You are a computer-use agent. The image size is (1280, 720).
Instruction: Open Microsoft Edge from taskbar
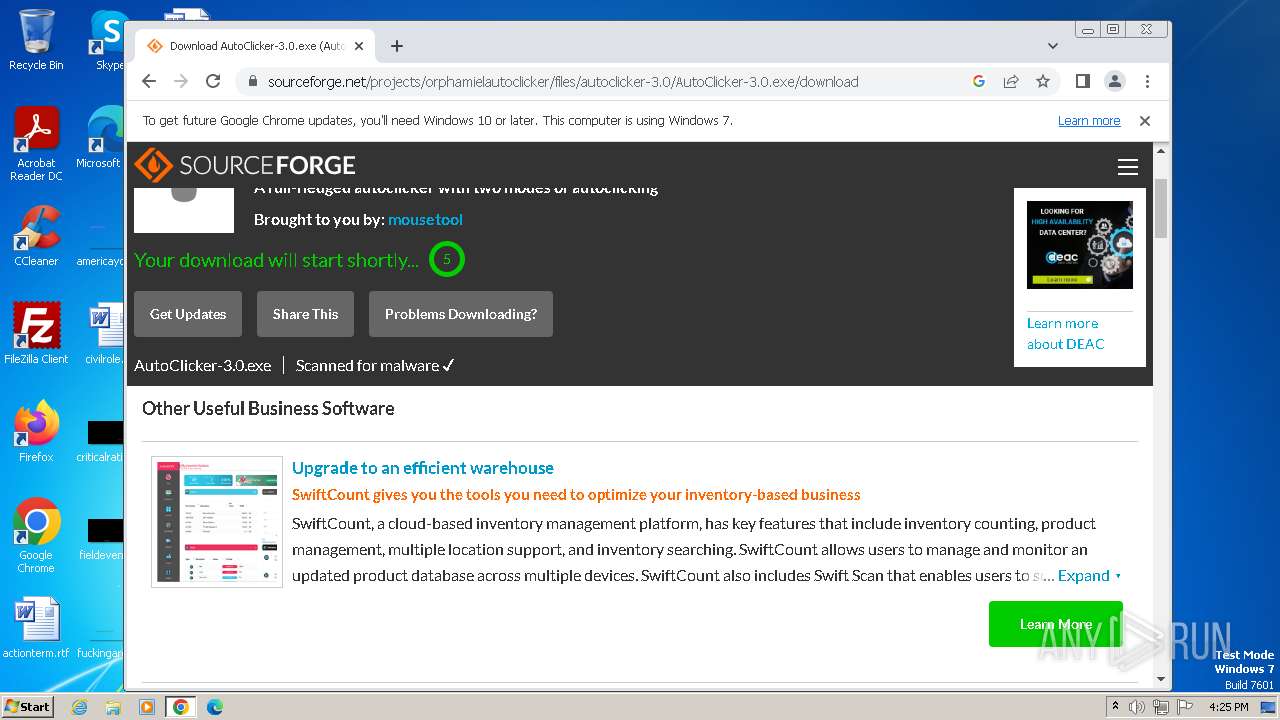point(214,707)
